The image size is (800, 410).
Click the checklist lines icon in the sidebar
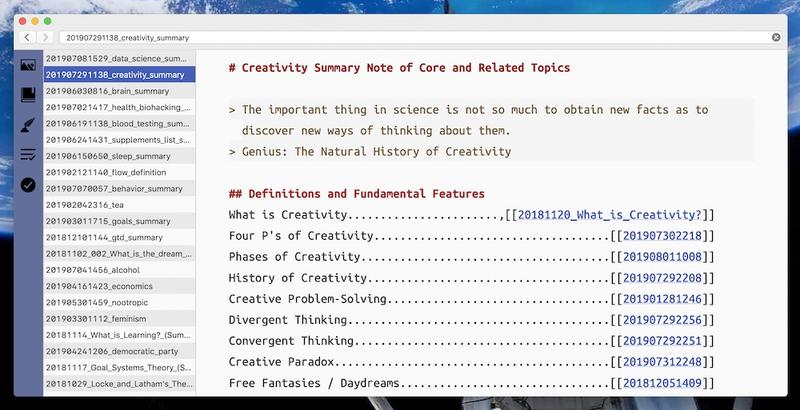point(28,154)
